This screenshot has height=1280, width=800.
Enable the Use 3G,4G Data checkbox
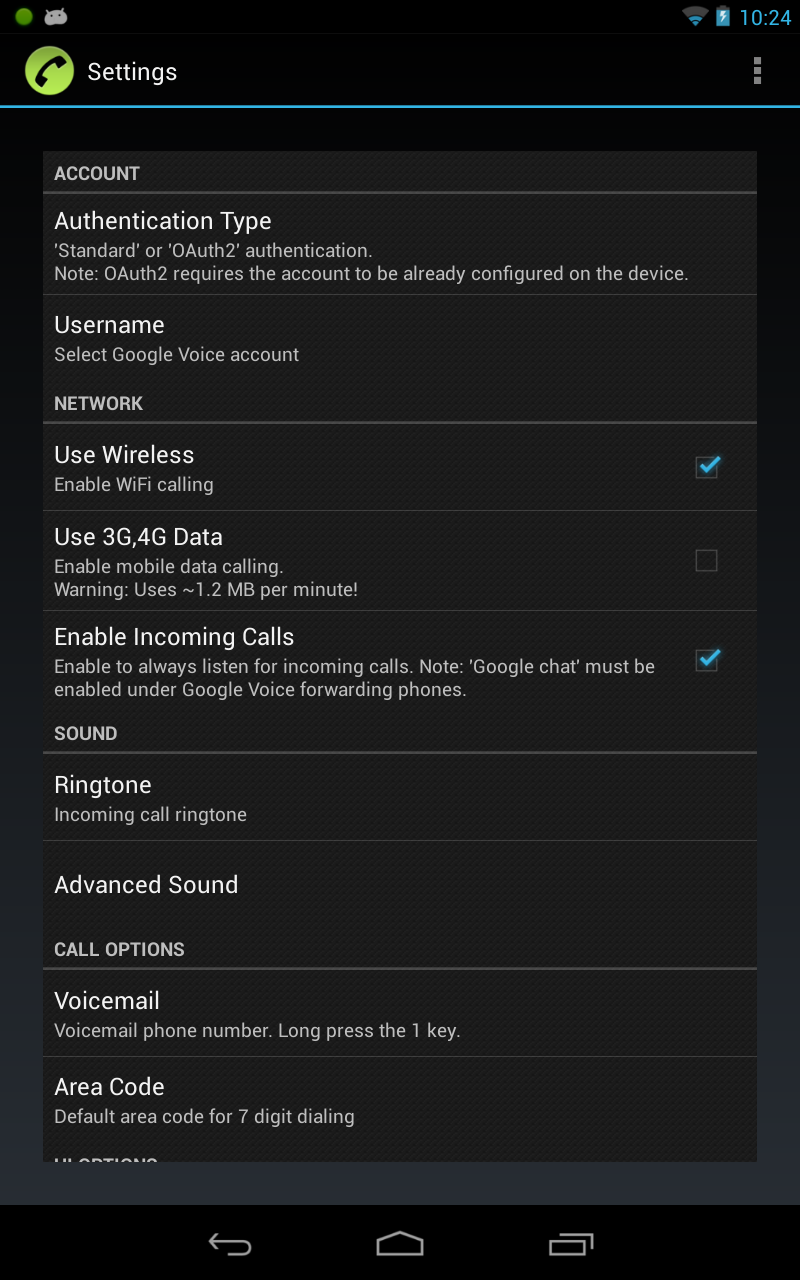[707, 561]
